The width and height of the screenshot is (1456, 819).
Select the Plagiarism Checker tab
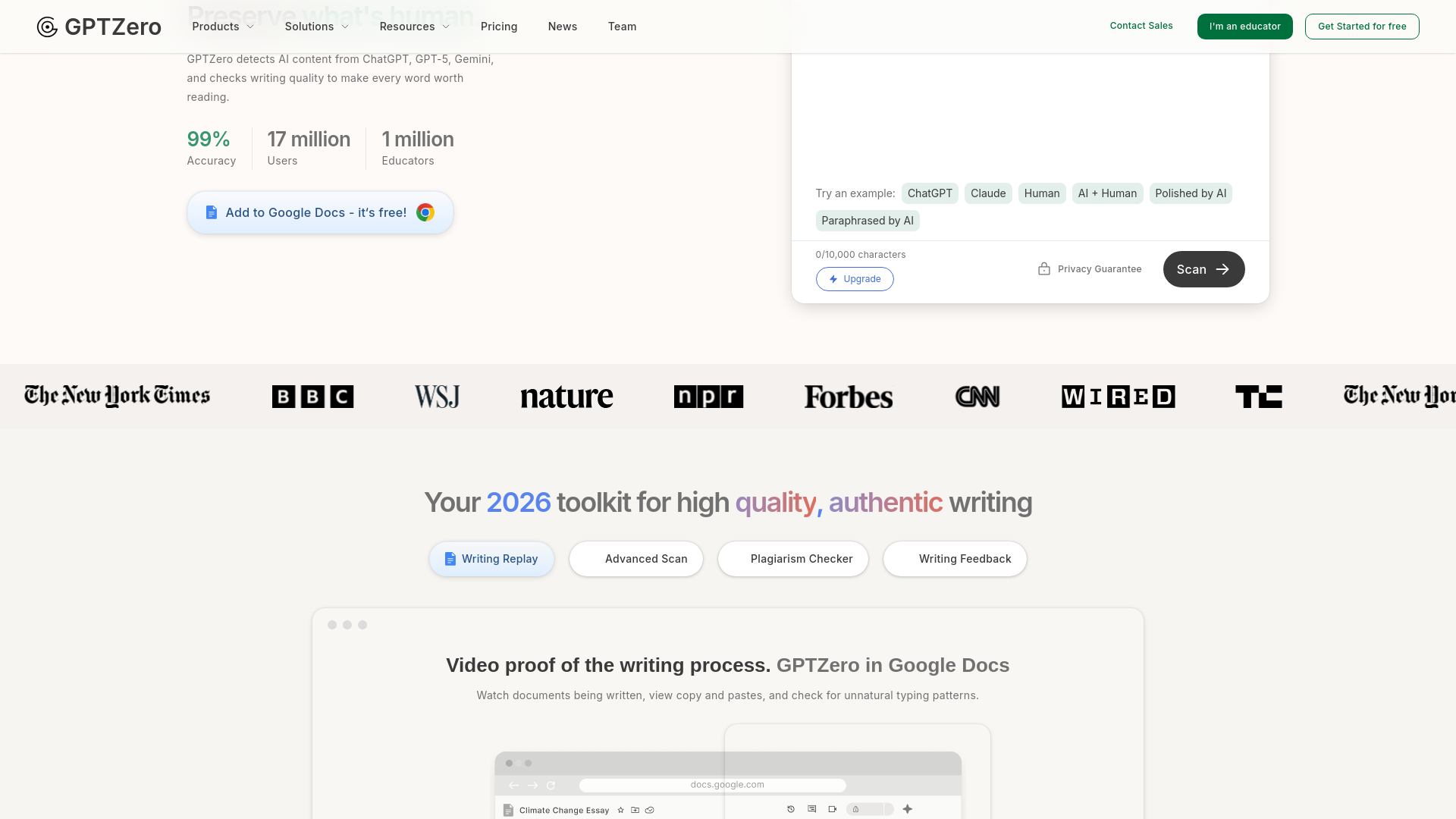(x=793, y=559)
